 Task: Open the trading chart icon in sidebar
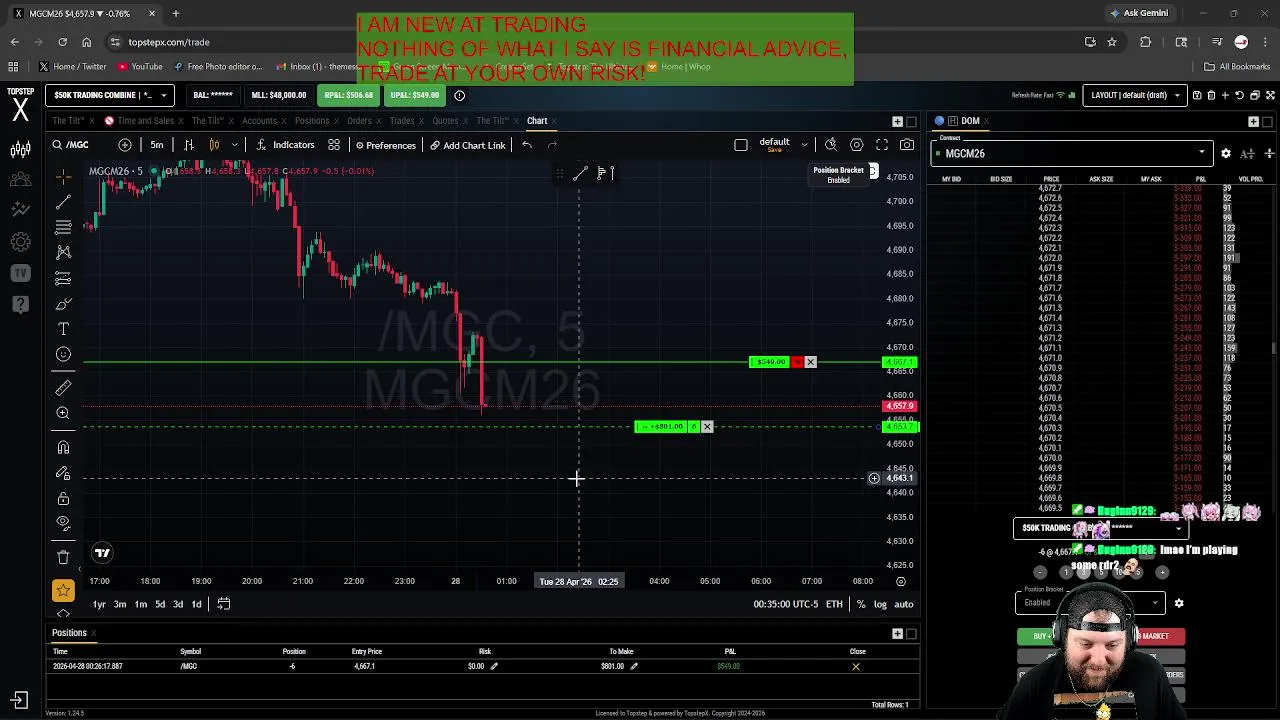[20, 149]
